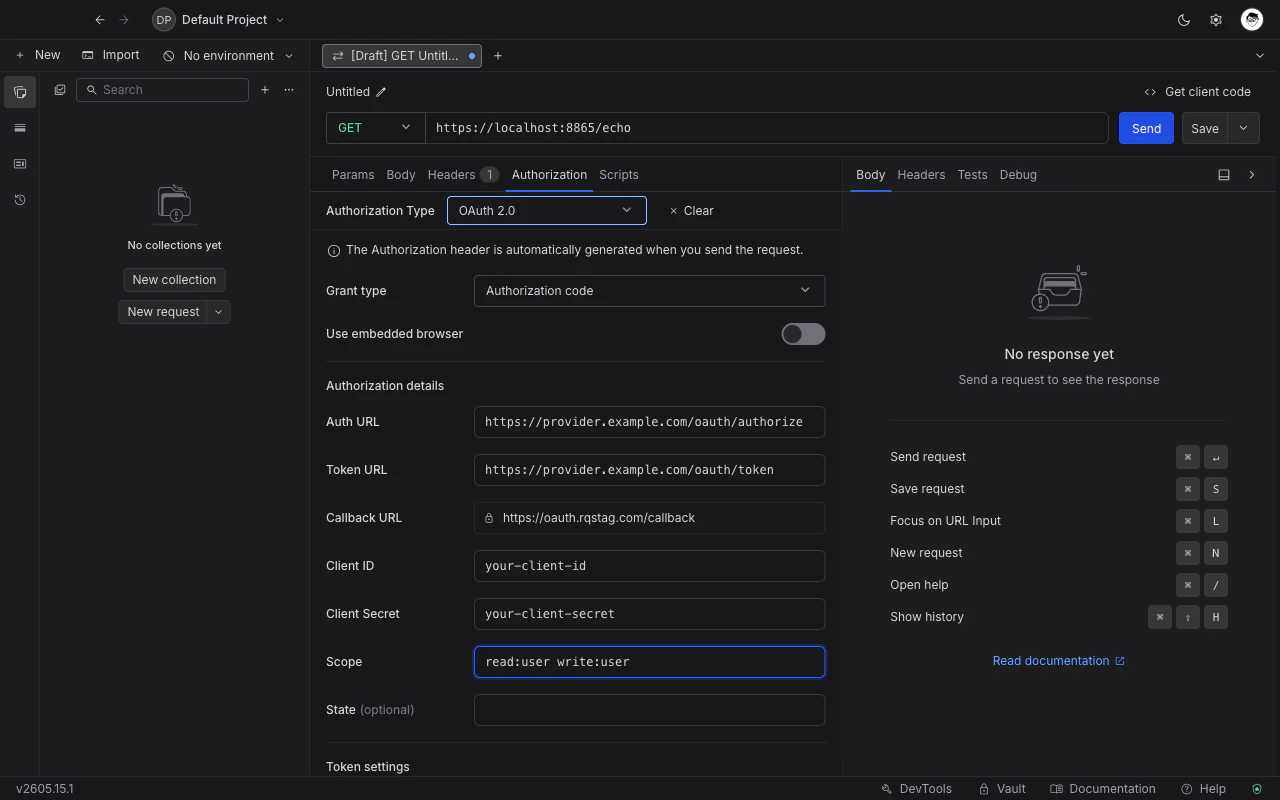Open Save options dropdown arrow
This screenshot has width=1280, height=800.
point(1243,128)
